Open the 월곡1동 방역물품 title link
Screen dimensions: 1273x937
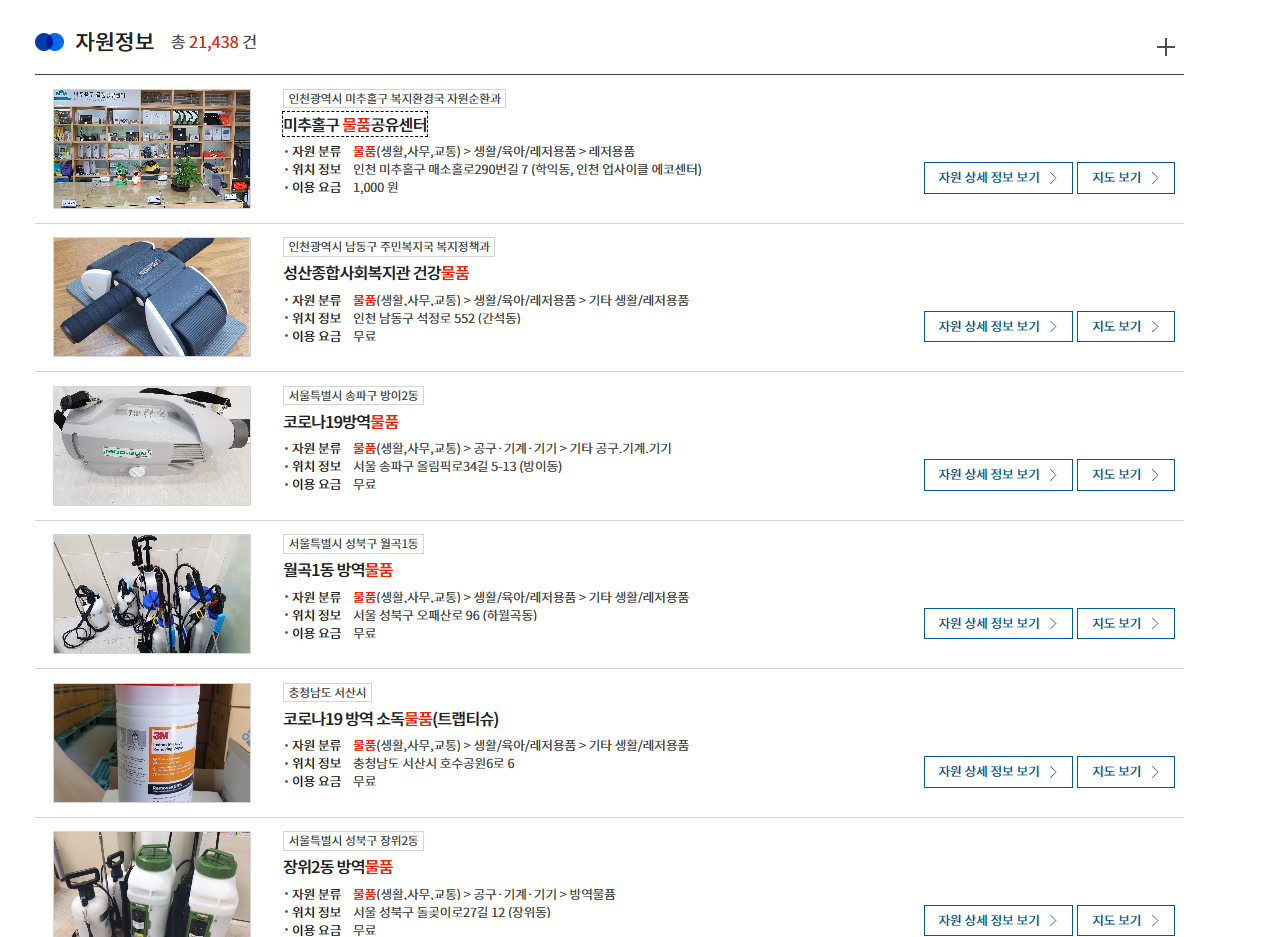coord(338,570)
